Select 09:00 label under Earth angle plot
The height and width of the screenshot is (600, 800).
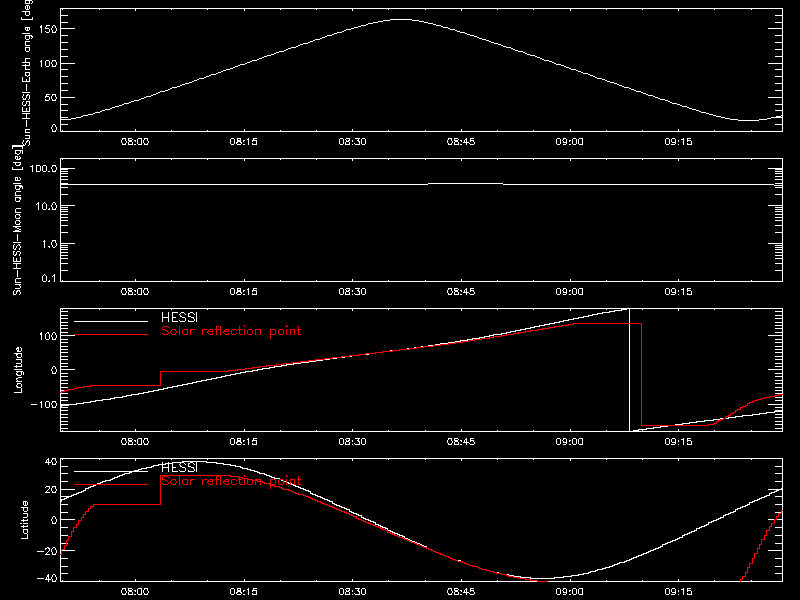(569, 141)
